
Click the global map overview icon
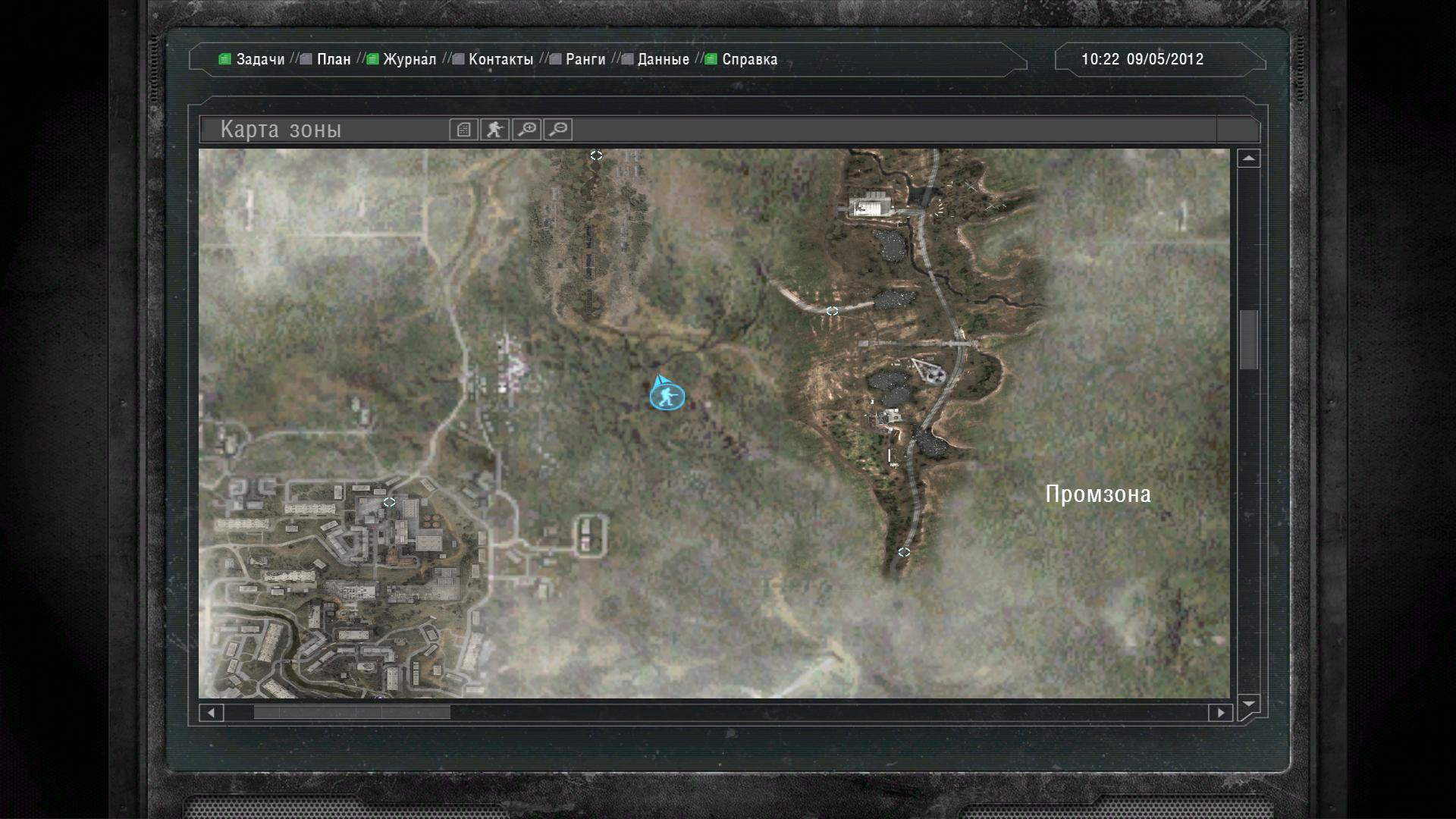click(463, 130)
